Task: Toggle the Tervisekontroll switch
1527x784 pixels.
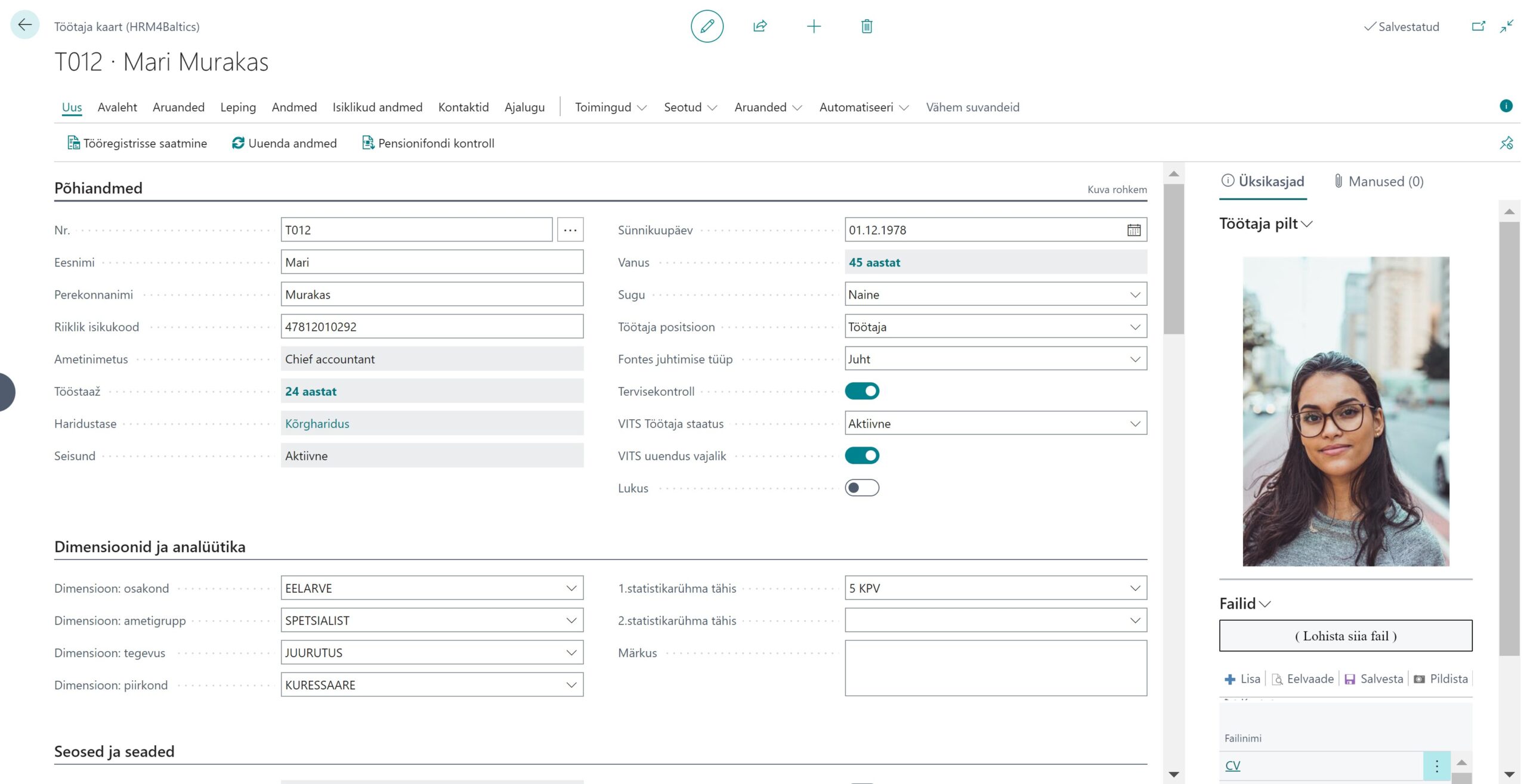Action: click(862, 391)
